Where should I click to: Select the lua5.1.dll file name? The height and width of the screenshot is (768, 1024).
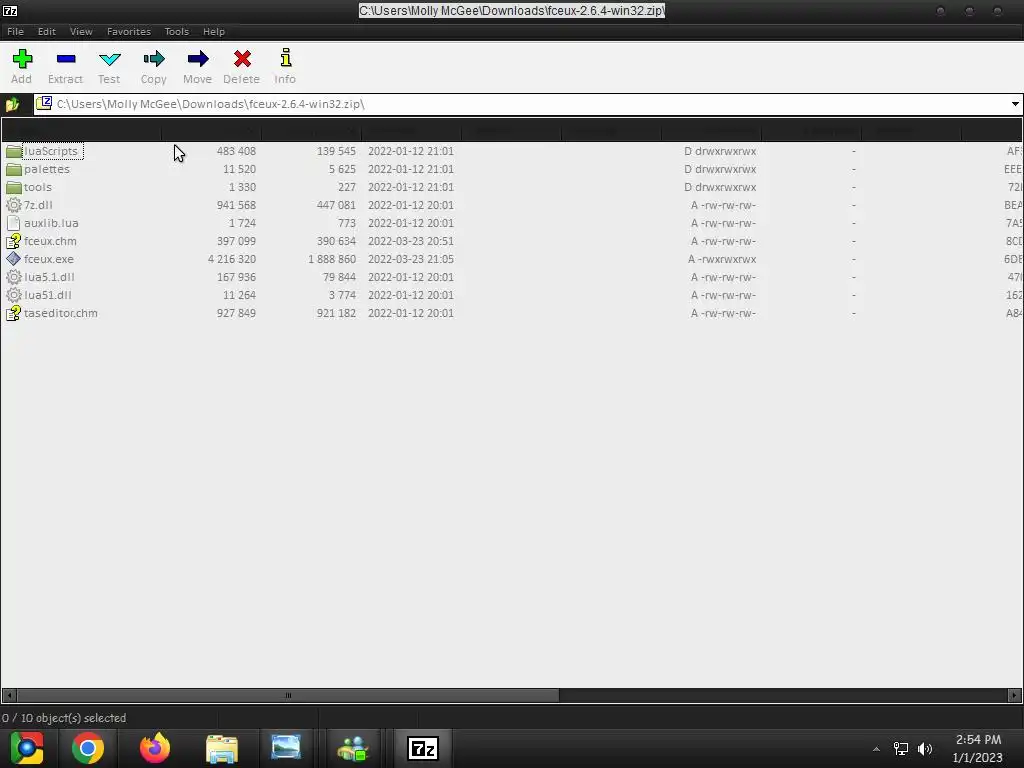click(49, 277)
